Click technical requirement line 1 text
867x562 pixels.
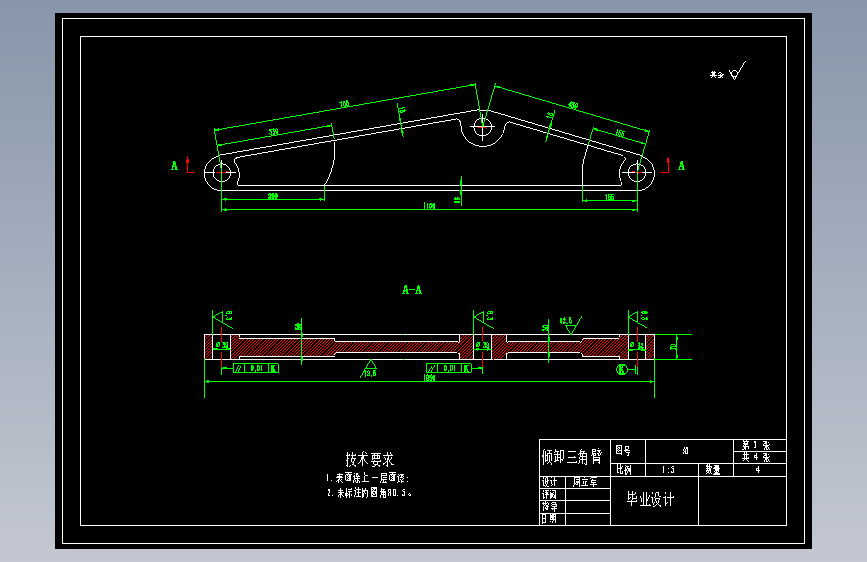(x=367, y=478)
